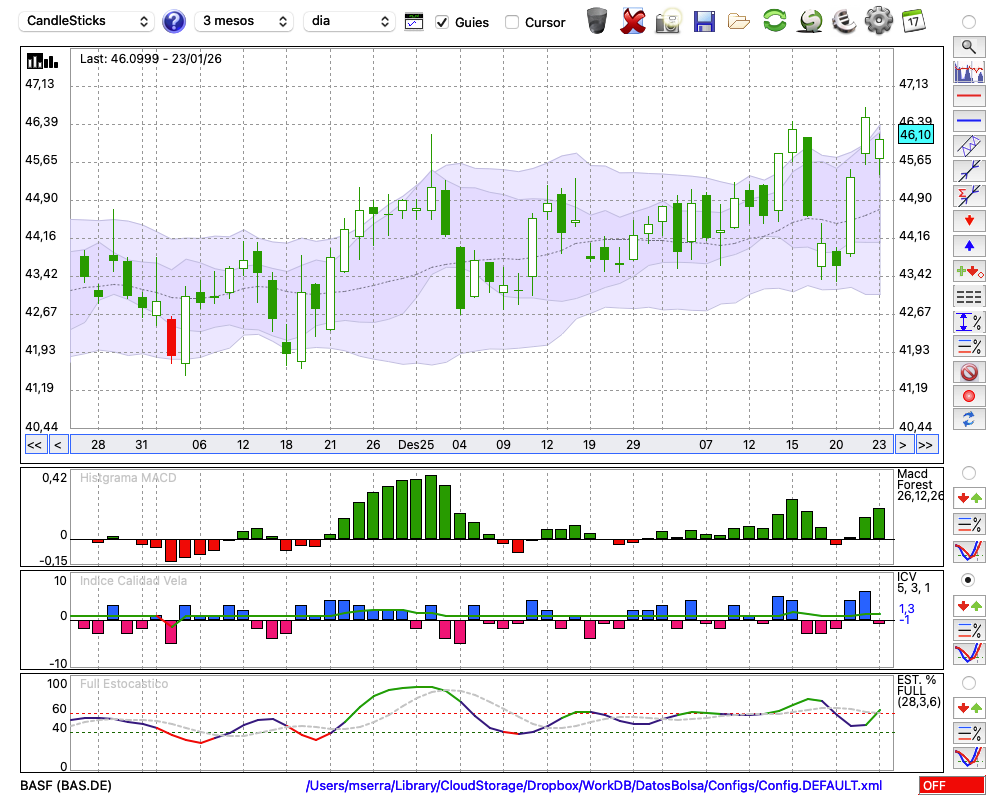Screen dimensions: 1000x800
Task: Click the Config.DEFAULT.xml file path link
Action: (x=594, y=786)
